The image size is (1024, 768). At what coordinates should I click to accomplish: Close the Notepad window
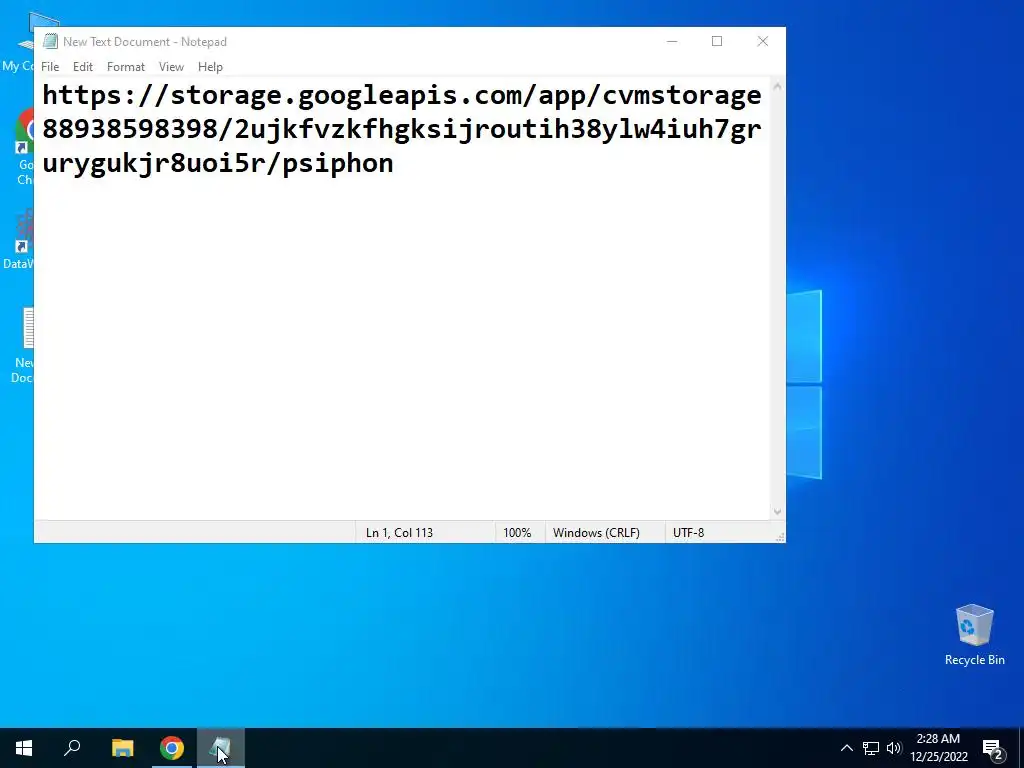(762, 41)
